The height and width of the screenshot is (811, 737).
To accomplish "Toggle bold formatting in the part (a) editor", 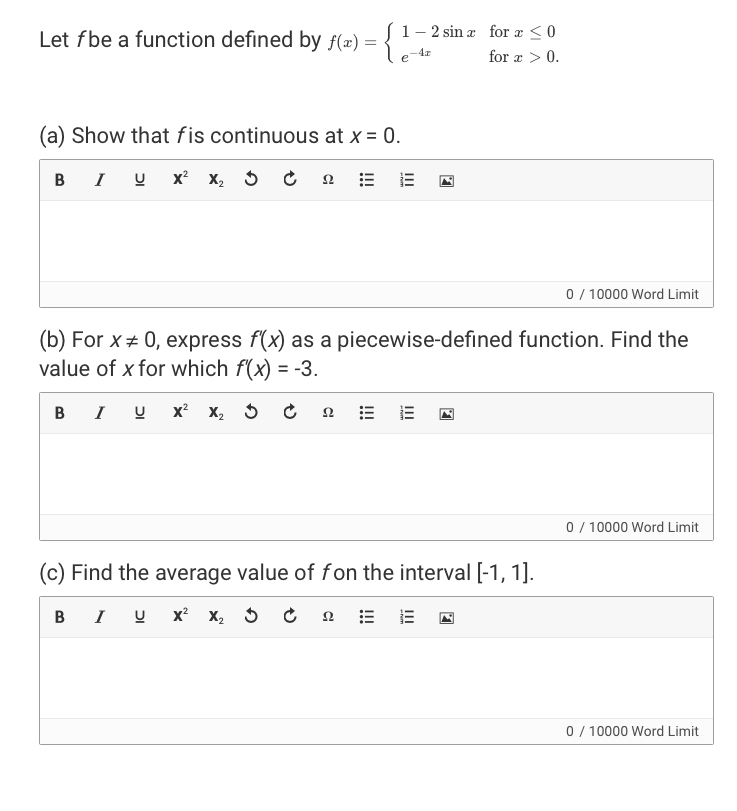I will [x=60, y=180].
